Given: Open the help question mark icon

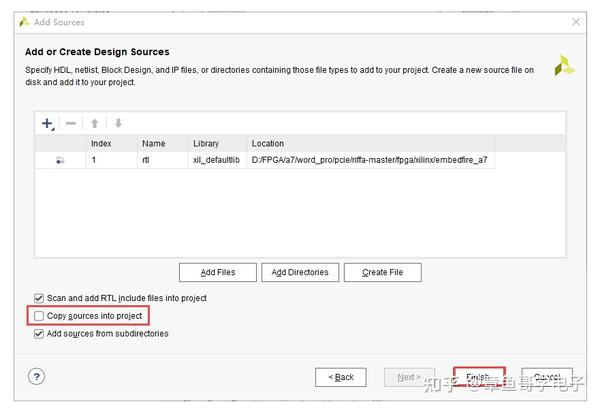Looking at the screenshot, I should [37, 376].
